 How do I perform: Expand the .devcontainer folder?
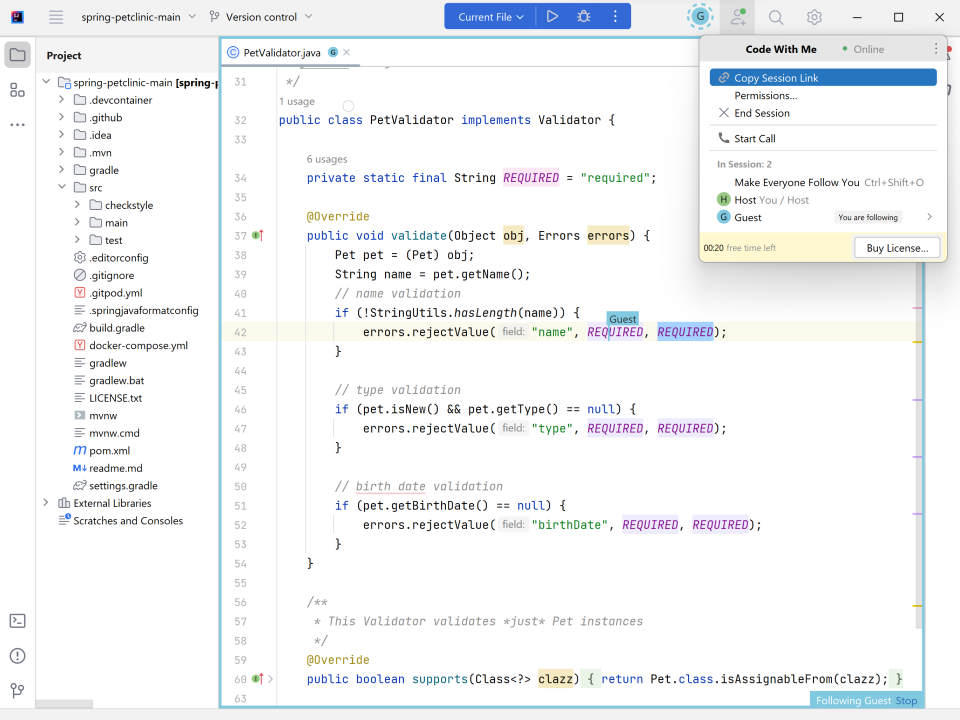click(x=61, y=99)
